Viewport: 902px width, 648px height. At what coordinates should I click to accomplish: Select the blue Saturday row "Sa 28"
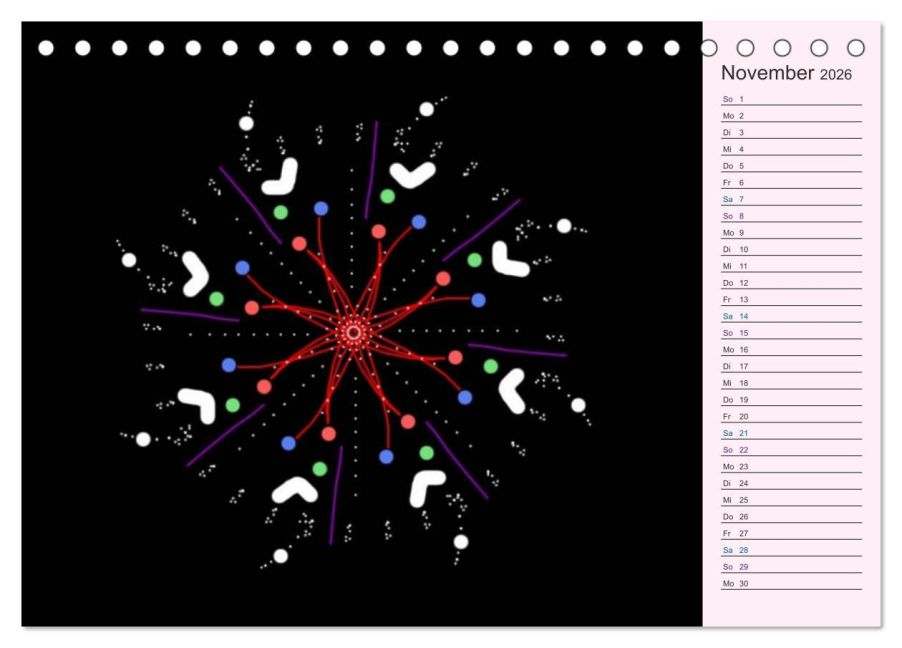[792, 550]
